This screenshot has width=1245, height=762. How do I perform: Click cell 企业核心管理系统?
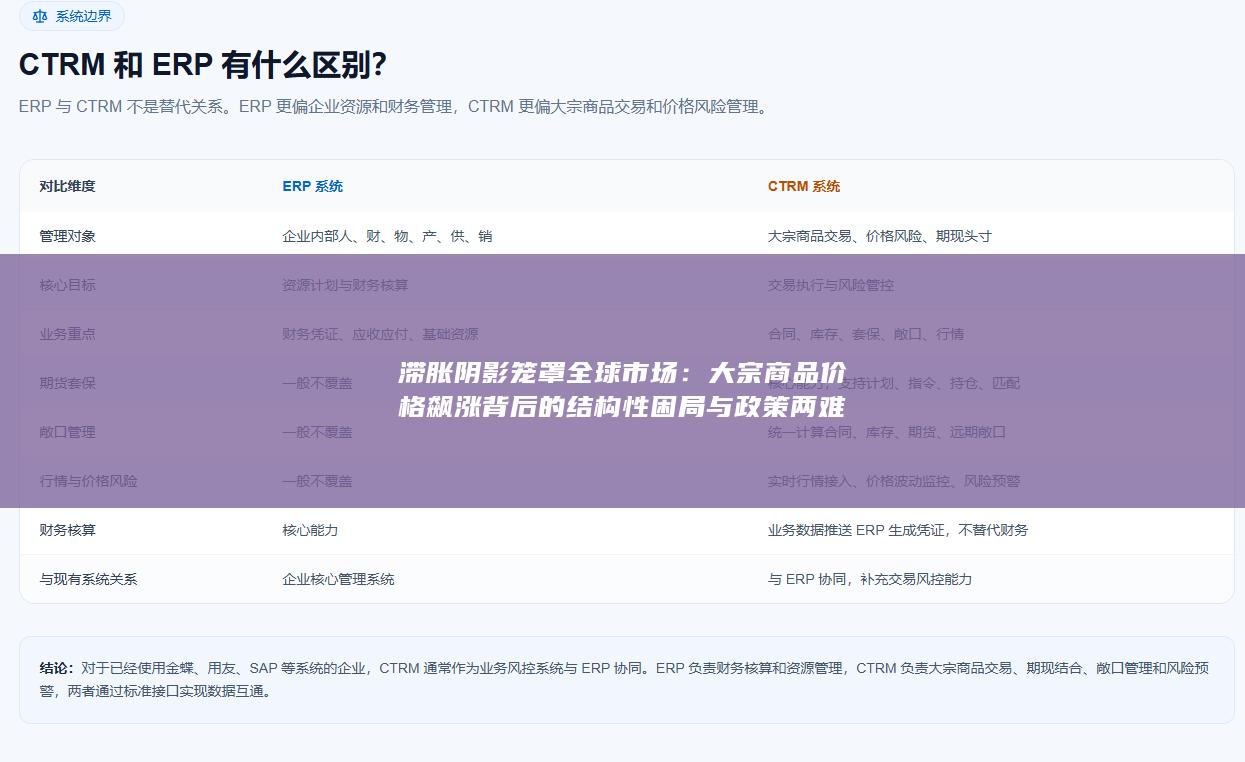pos(339,579)
